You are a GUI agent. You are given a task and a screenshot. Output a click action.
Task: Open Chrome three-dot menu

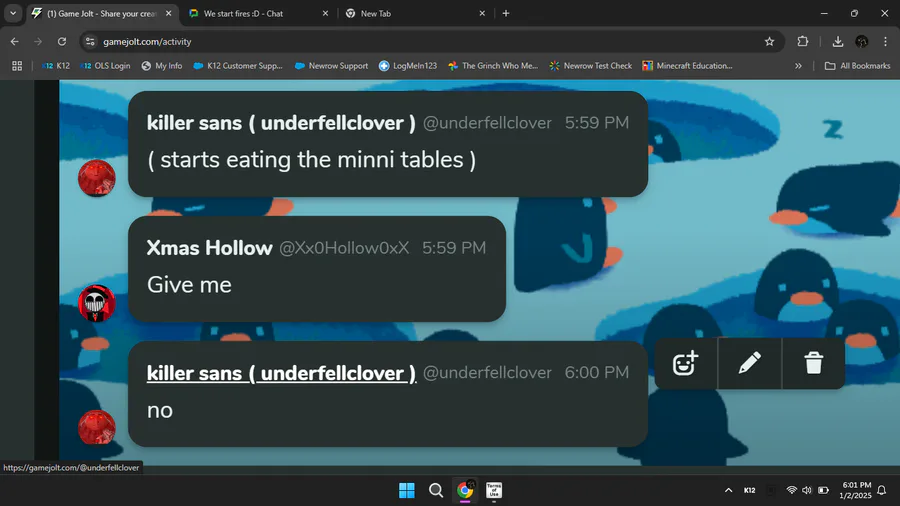(x=885, y=41)
